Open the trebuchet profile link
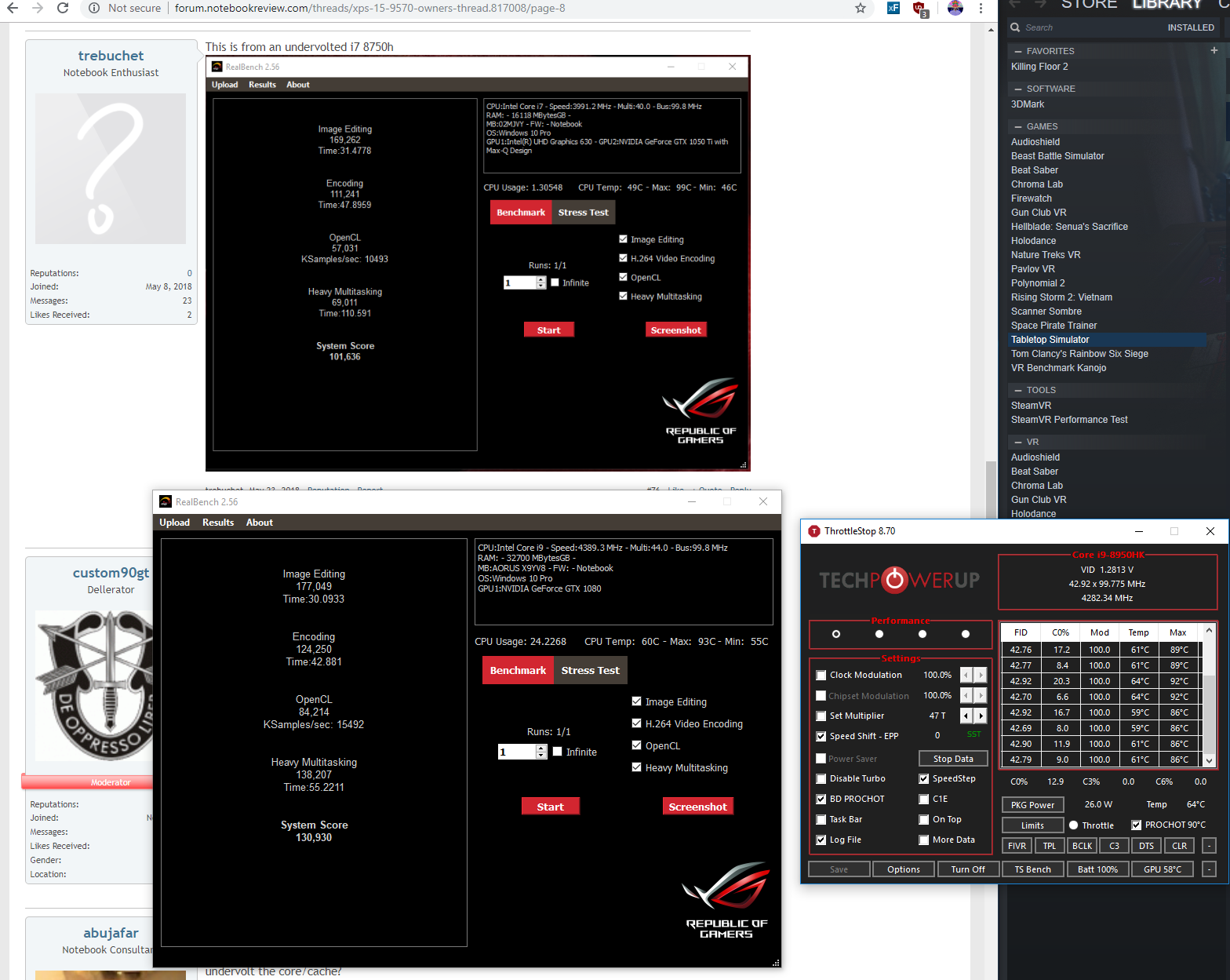This screenshot has width=1230, height=980. (111, 56)
